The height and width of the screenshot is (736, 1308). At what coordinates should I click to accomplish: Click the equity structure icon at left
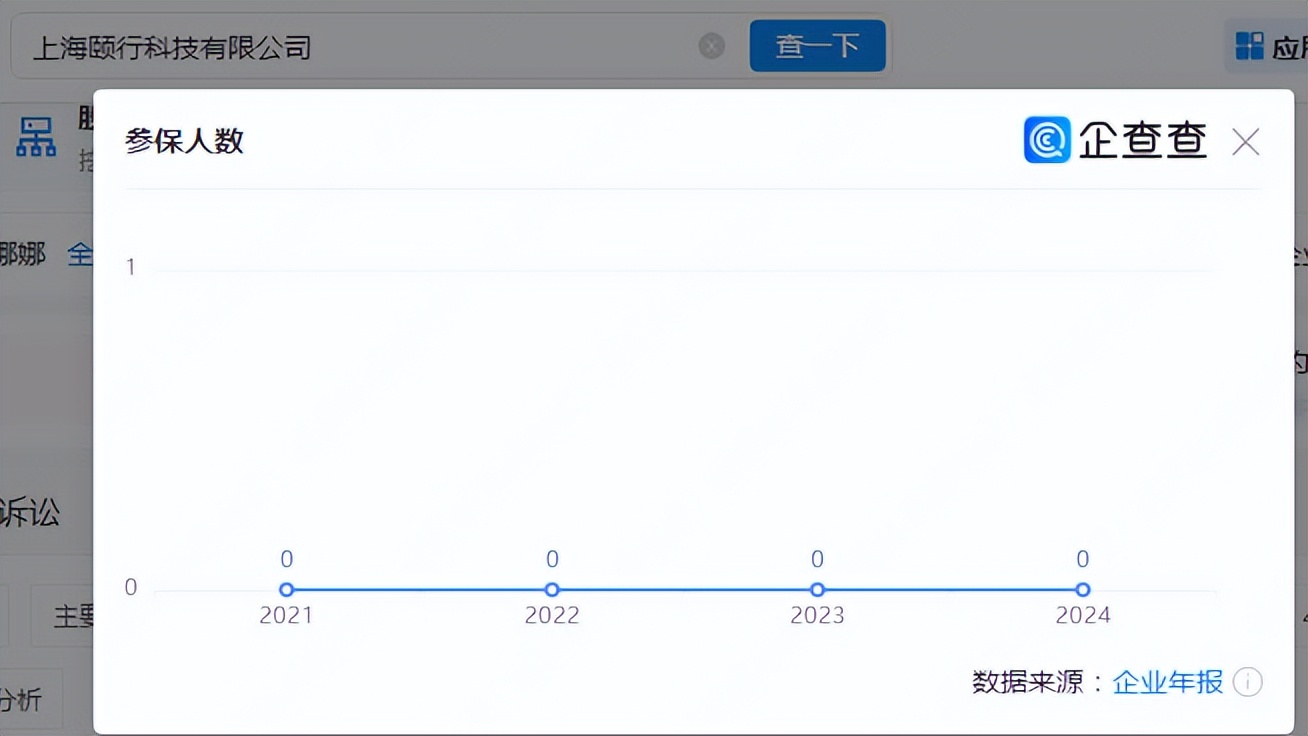tap(36, 138)
